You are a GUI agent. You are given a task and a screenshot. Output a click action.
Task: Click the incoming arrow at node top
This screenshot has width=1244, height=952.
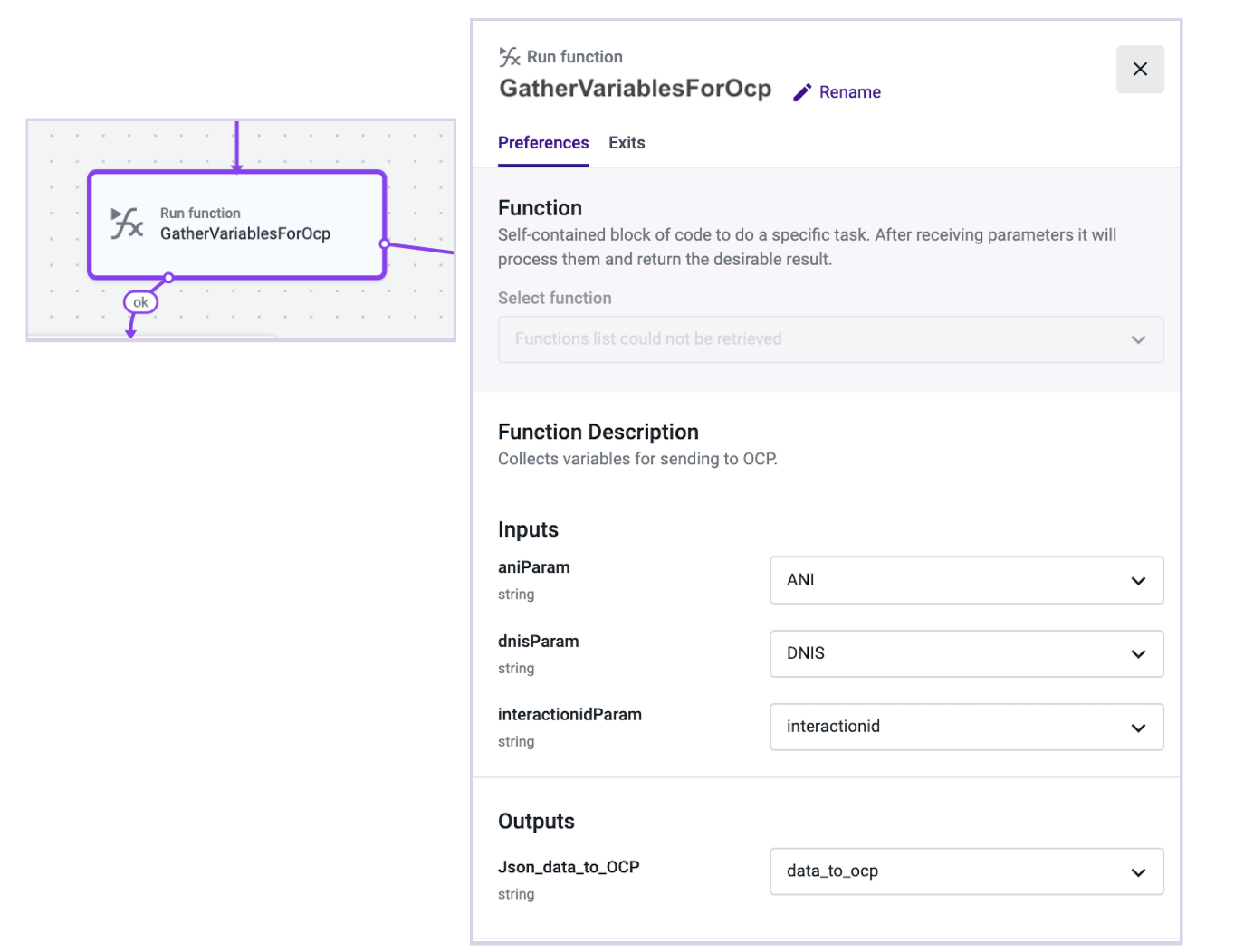(237, 166)
